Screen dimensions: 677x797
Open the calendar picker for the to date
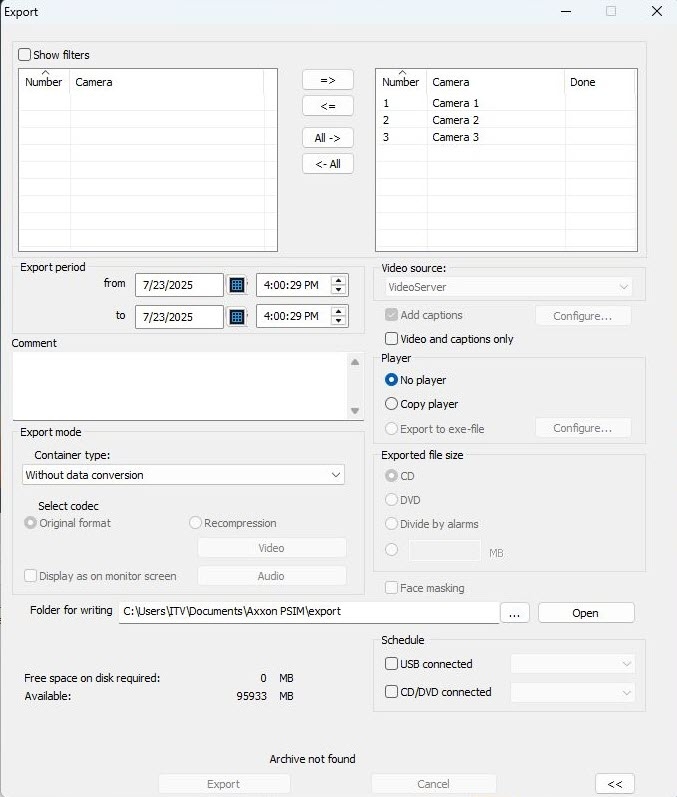pyautogui.click(x=236, y=317)
